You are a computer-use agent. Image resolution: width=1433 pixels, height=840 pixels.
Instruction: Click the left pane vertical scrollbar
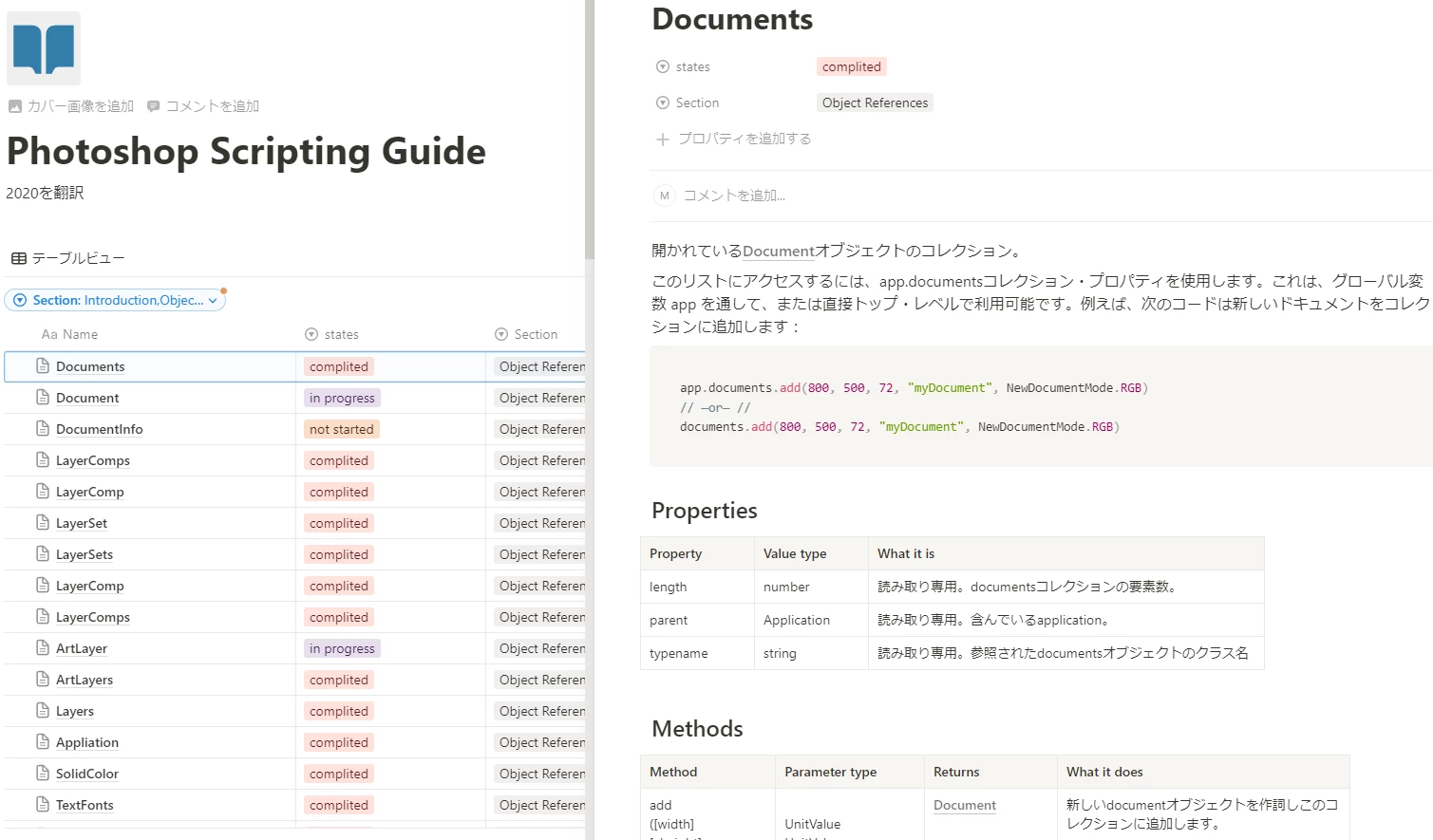590,129
